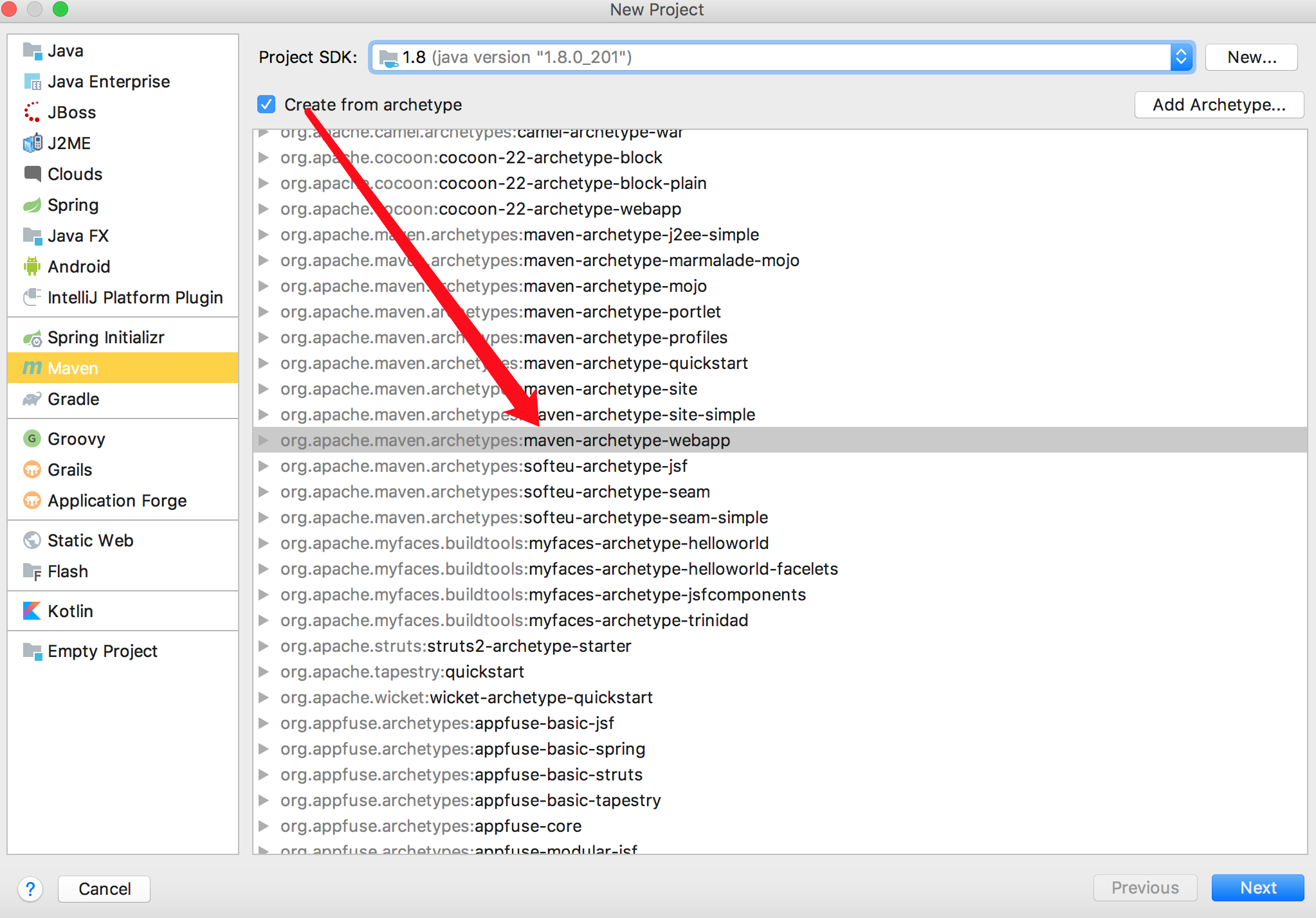
Task: Select softeu-archetype-seam-simple row
Action: [780, 517]
